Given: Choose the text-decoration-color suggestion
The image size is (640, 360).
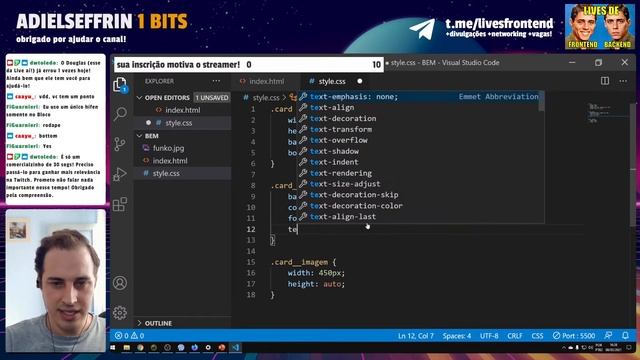Looking at the screenshot, I should pyautogui.click(x=418, y=206).
